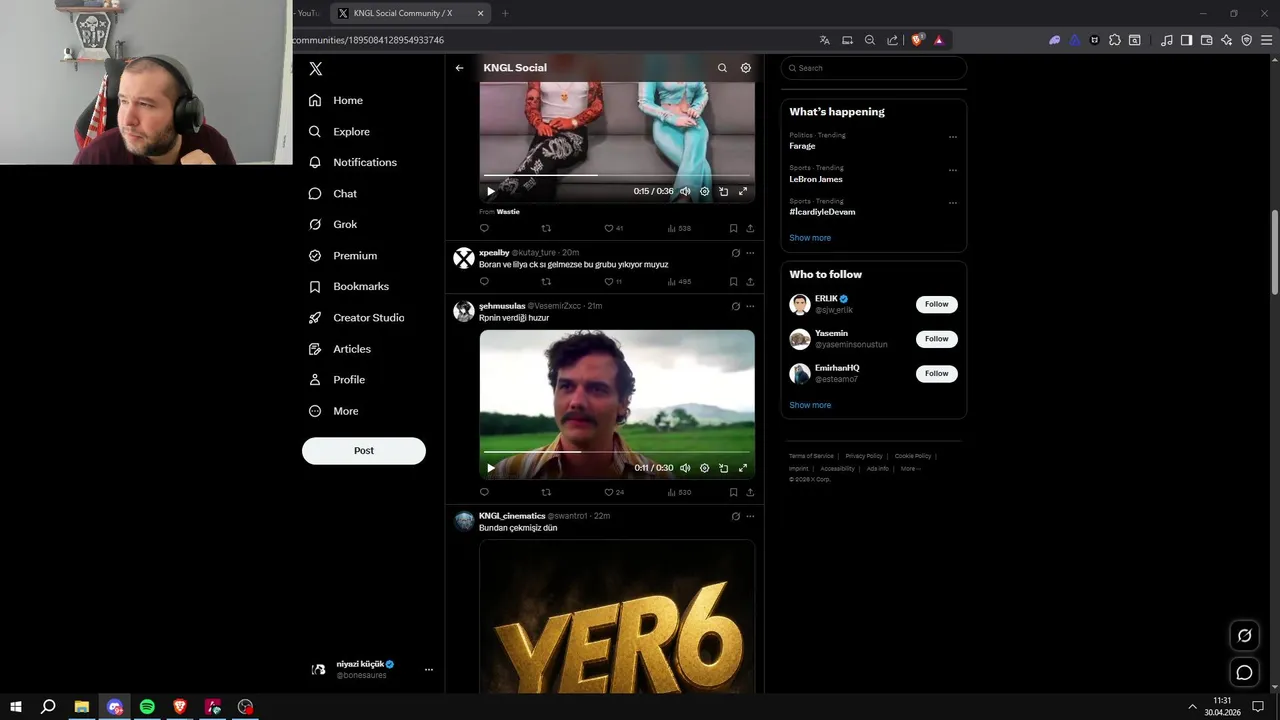Open Notifications from the sidebar
This screenshot has width=1280, height=720.
(x=353, y=162)
